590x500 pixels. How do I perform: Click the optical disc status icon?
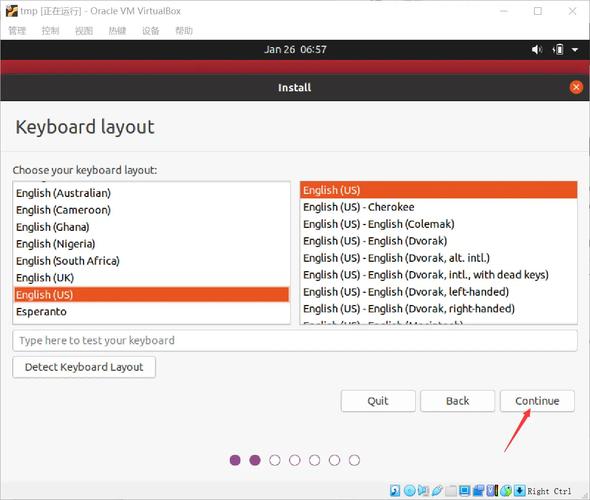[409, 491]
